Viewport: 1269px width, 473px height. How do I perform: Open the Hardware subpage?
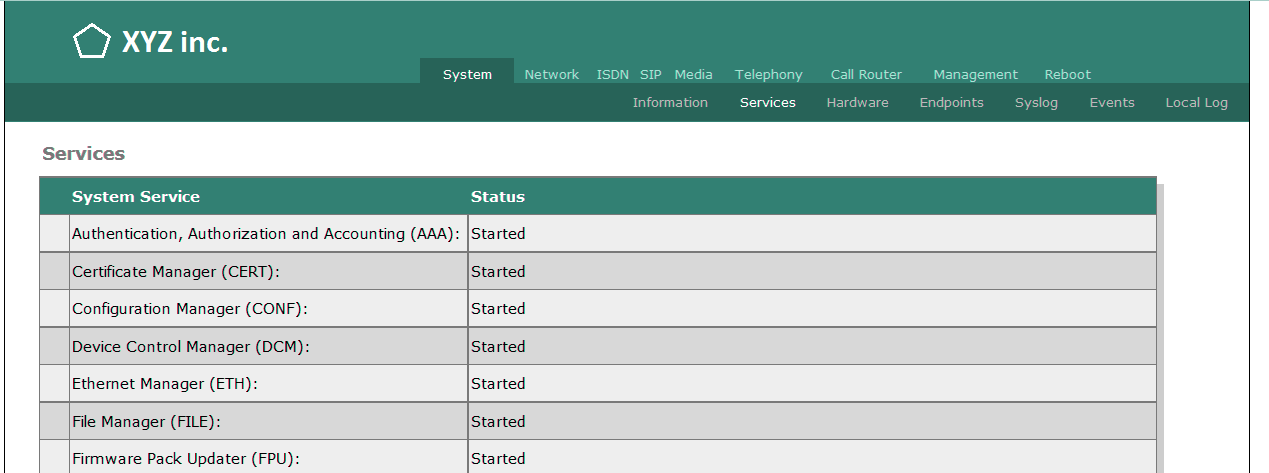click(x=857, y=102)
